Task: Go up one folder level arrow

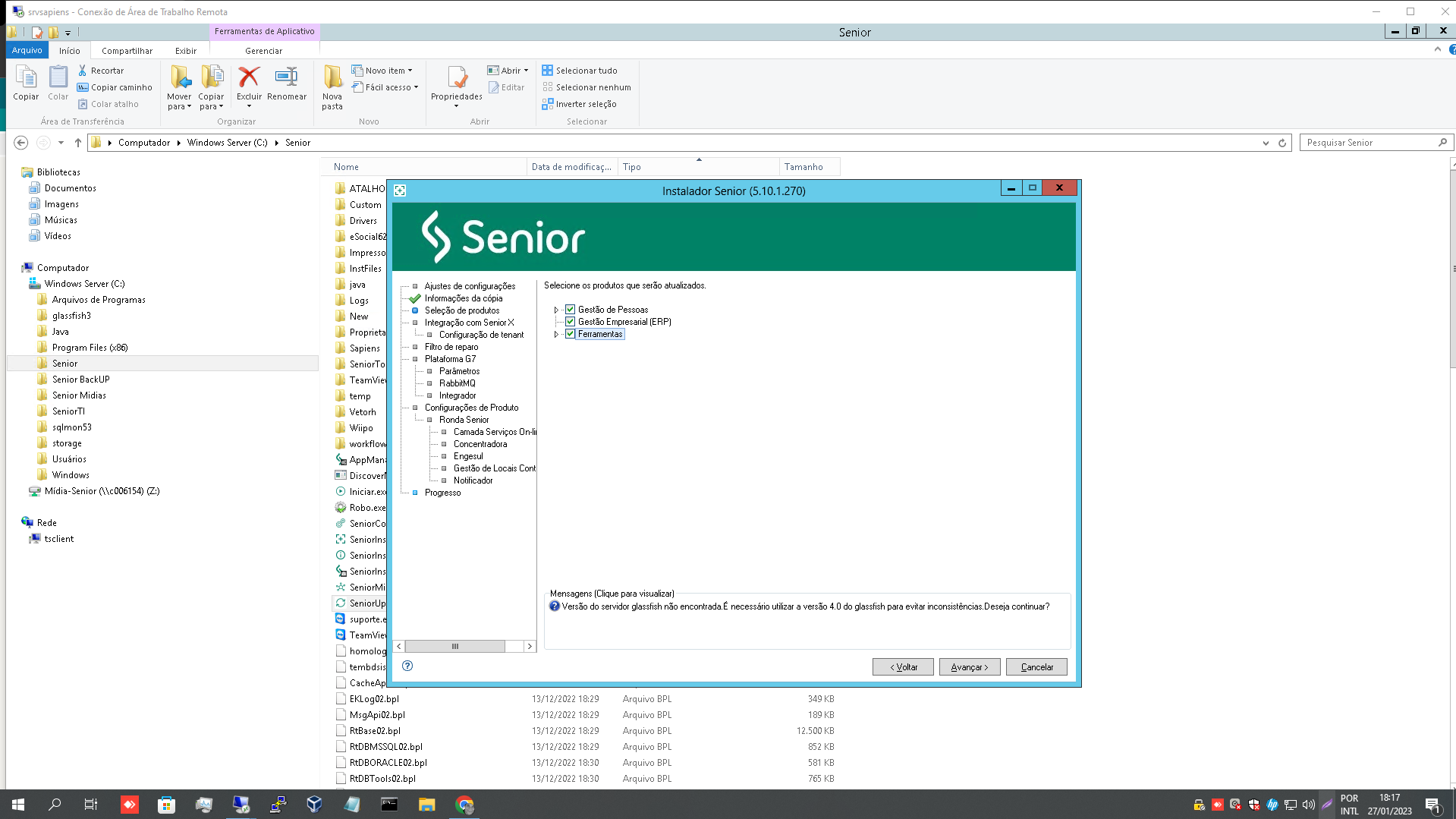Action: click(x=77, y=143)
